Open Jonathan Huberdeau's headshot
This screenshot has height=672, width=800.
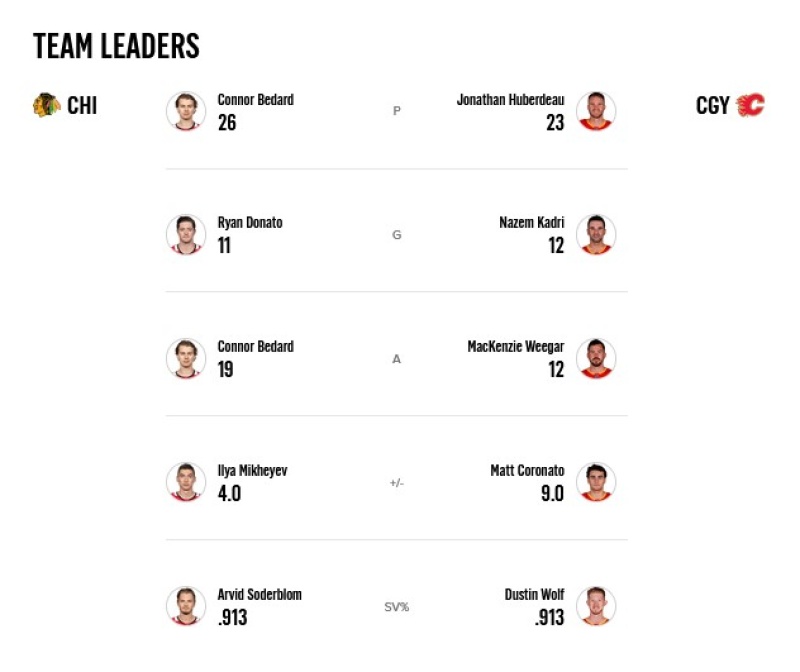pos(596,111)
